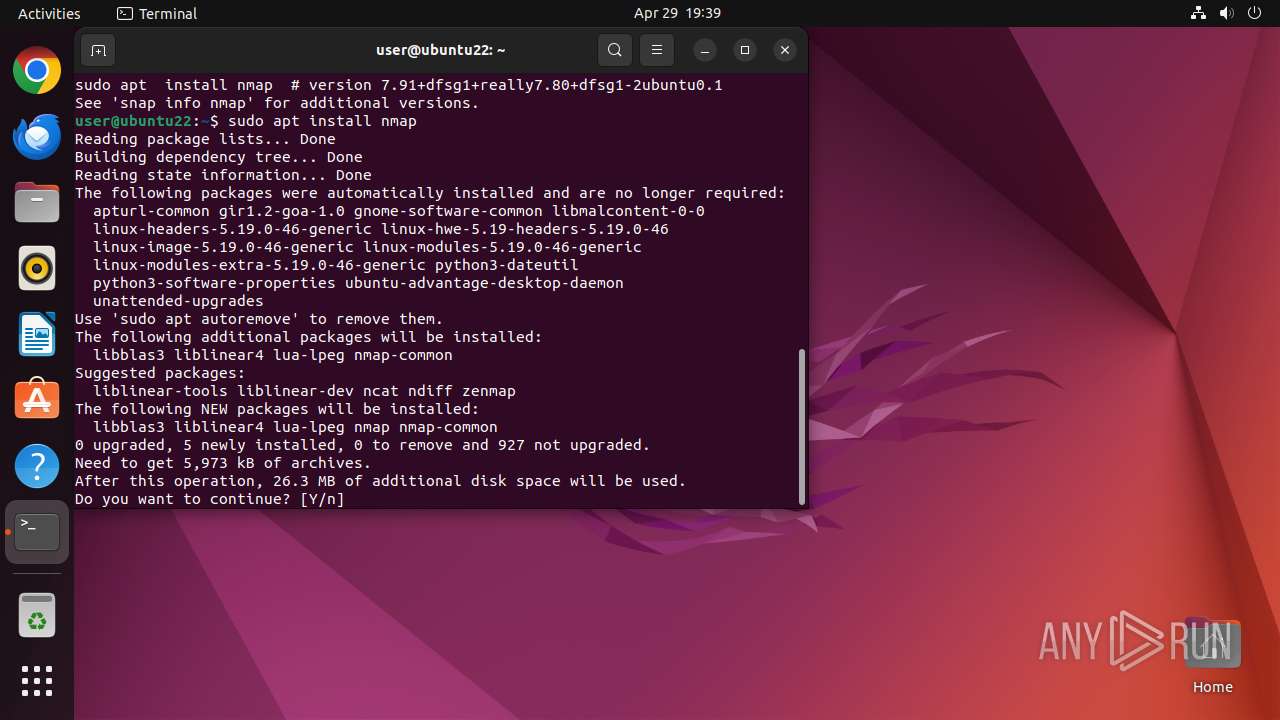The height and width of the screenshot is (720, 1280).
Task: Open the Activities overview
Action: click(x=49, y=13)
